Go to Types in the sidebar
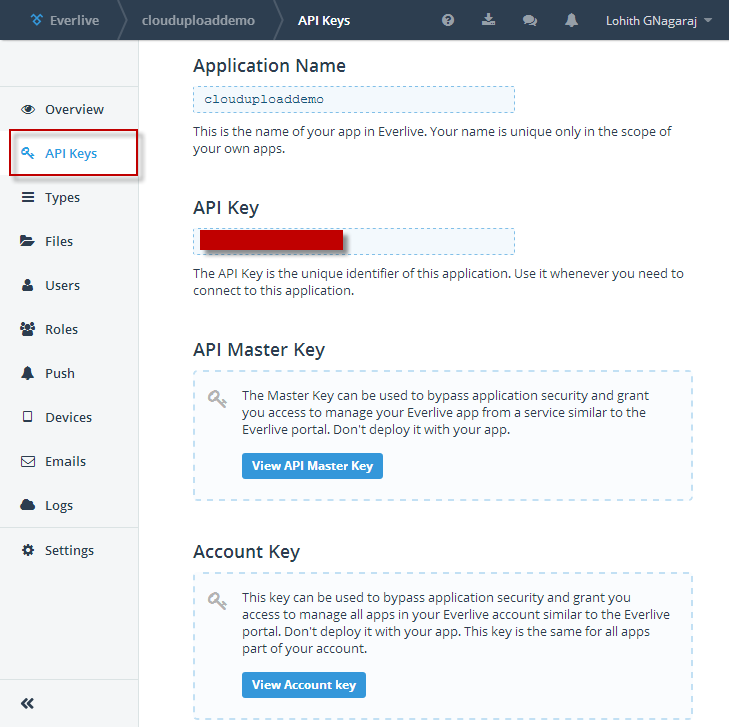729x727 pixels. coord(62,197)
